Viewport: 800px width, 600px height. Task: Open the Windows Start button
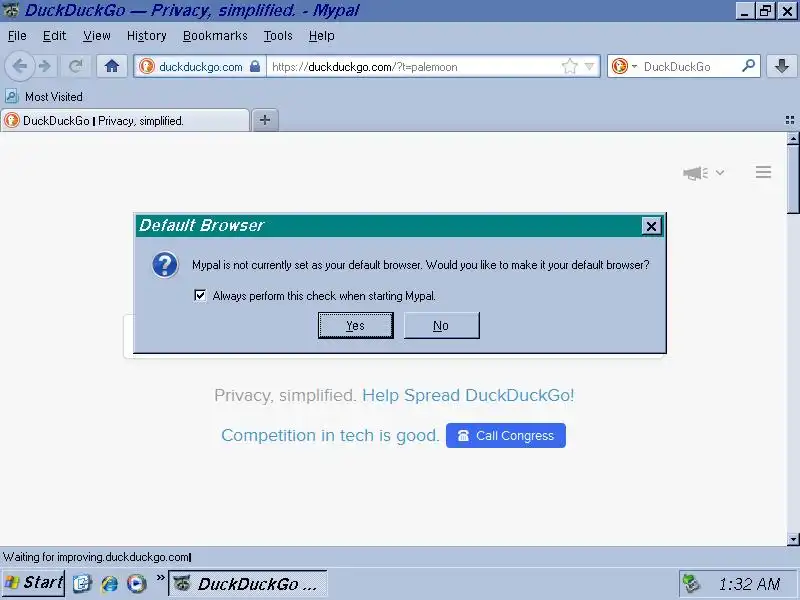33,583
